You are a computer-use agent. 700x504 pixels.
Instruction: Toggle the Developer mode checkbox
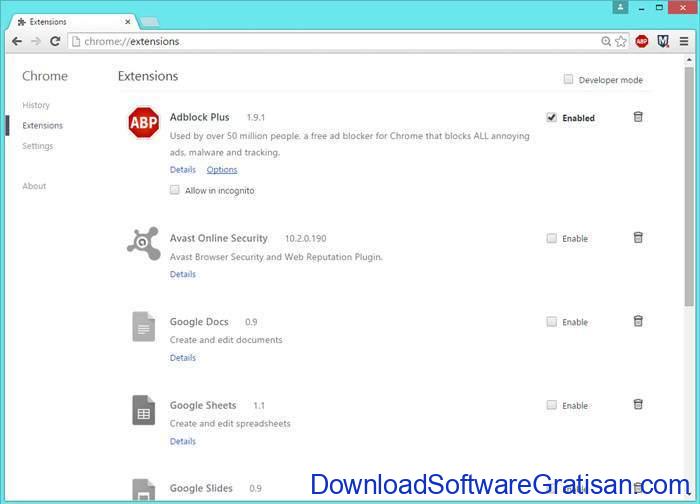tap(568, 79)
